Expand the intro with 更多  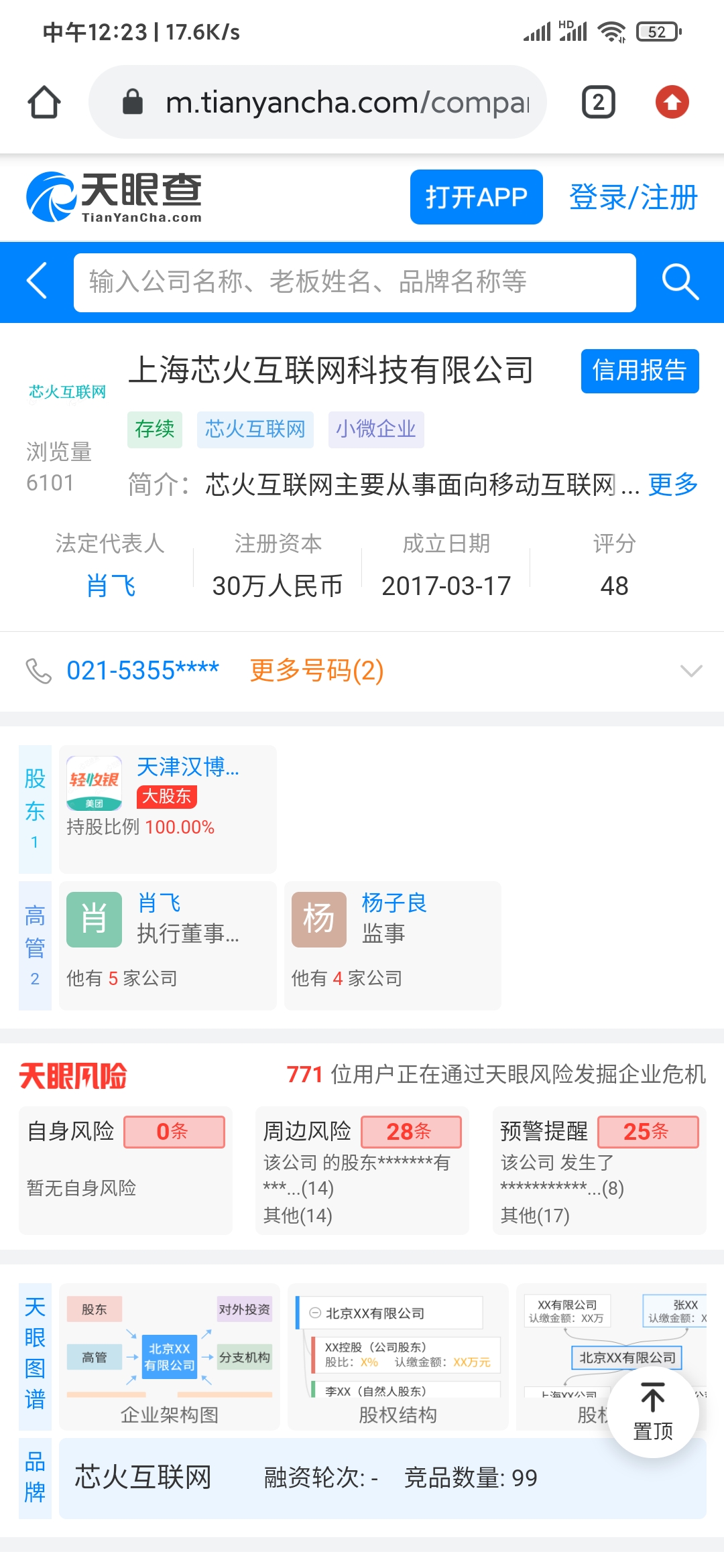coord(673,484)
